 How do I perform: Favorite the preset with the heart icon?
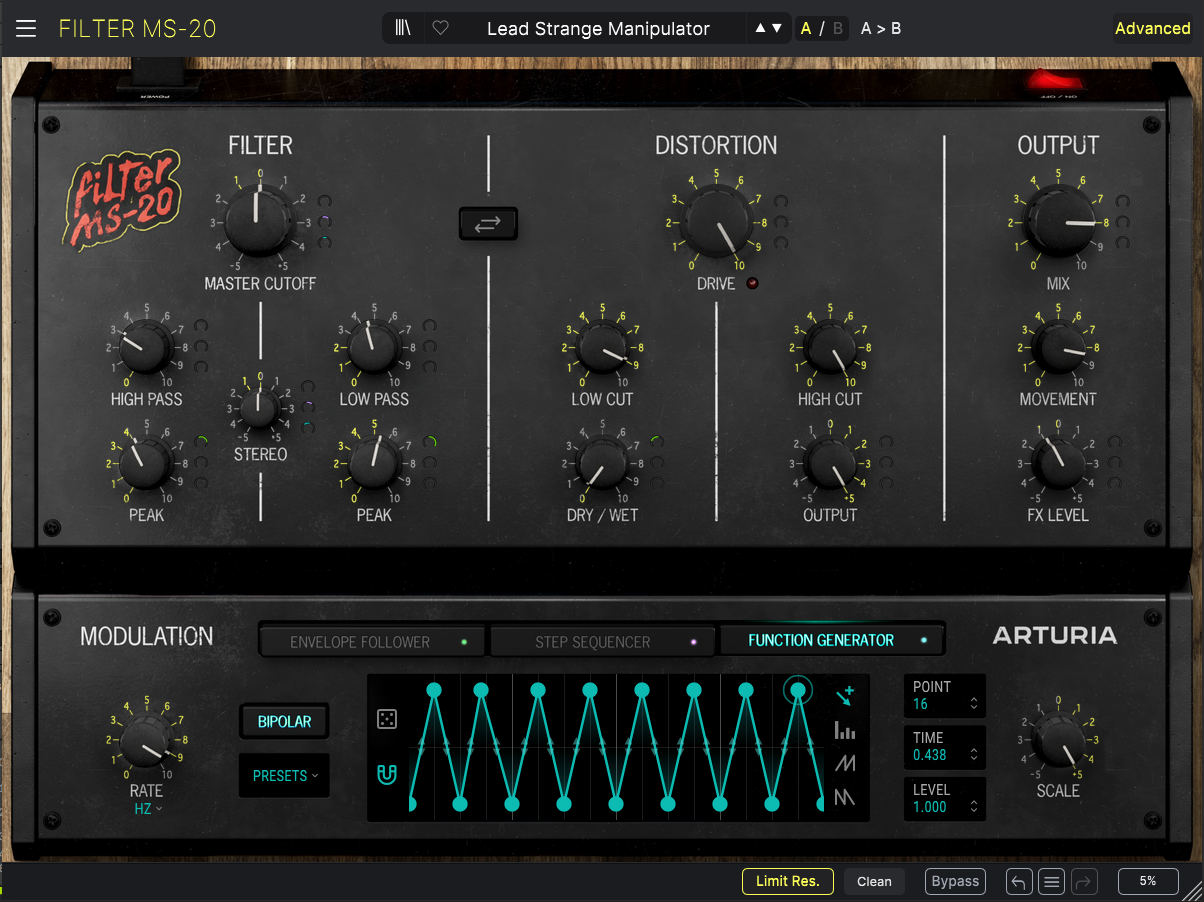click(x=440, y=29)
